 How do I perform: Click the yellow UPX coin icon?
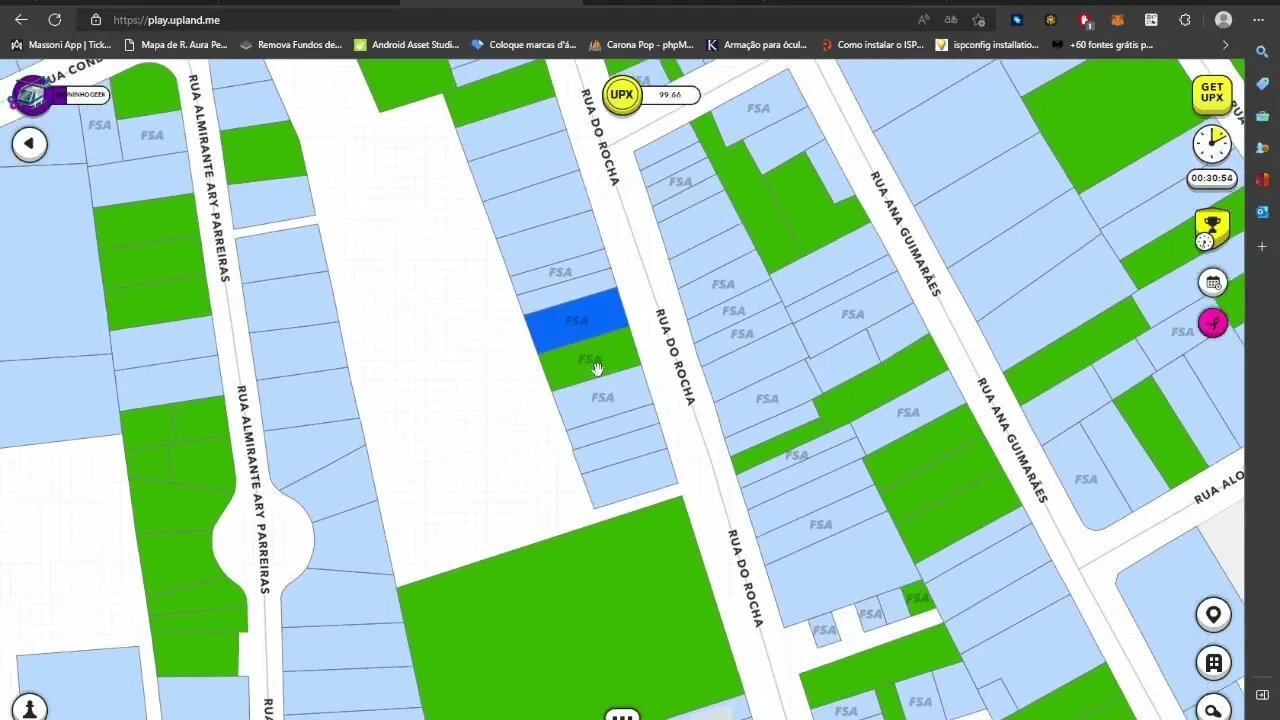622,95
